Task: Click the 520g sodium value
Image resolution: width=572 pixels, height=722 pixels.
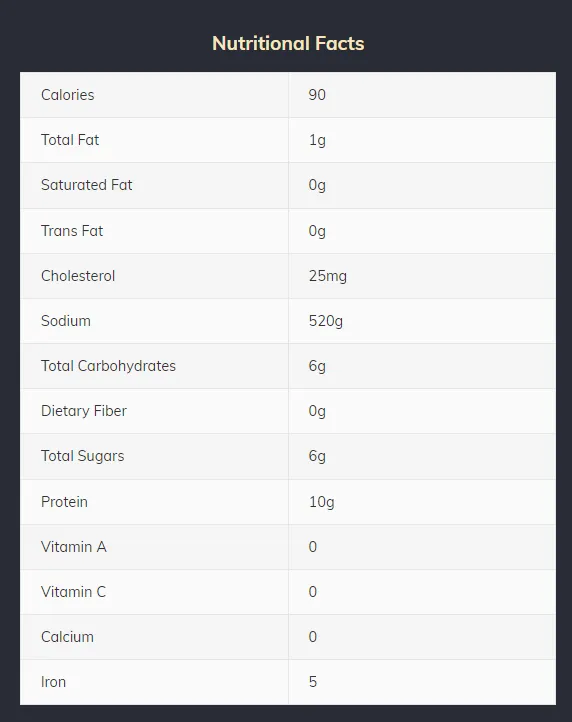Action: point(326,321)
